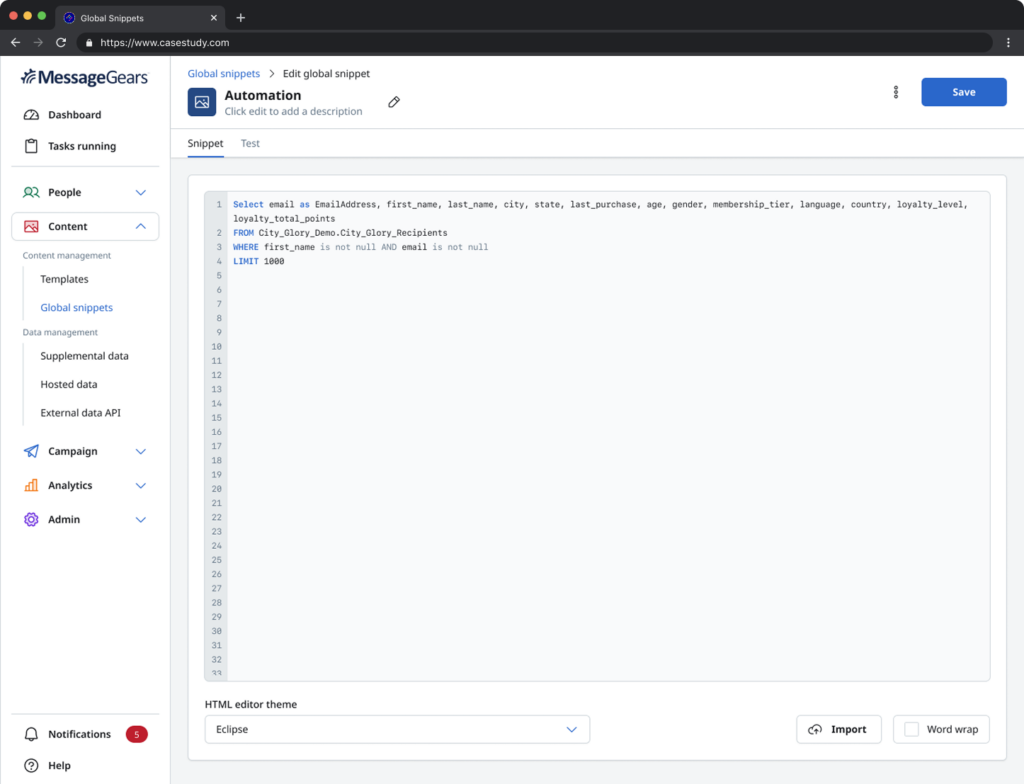Click the Save button
This screenshot has width=1024, height=784.
[963, 92]
